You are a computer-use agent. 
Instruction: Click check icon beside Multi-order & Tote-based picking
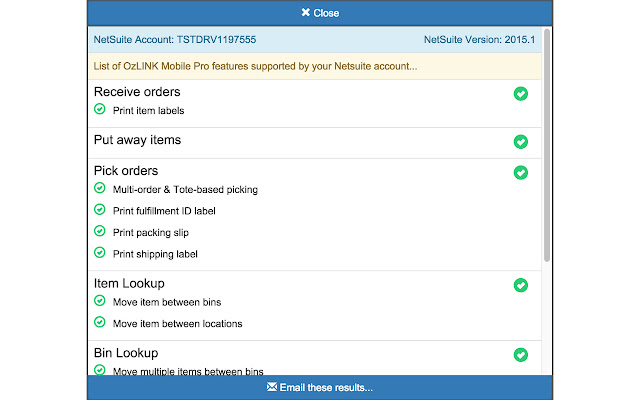click(x=100, y=188)
